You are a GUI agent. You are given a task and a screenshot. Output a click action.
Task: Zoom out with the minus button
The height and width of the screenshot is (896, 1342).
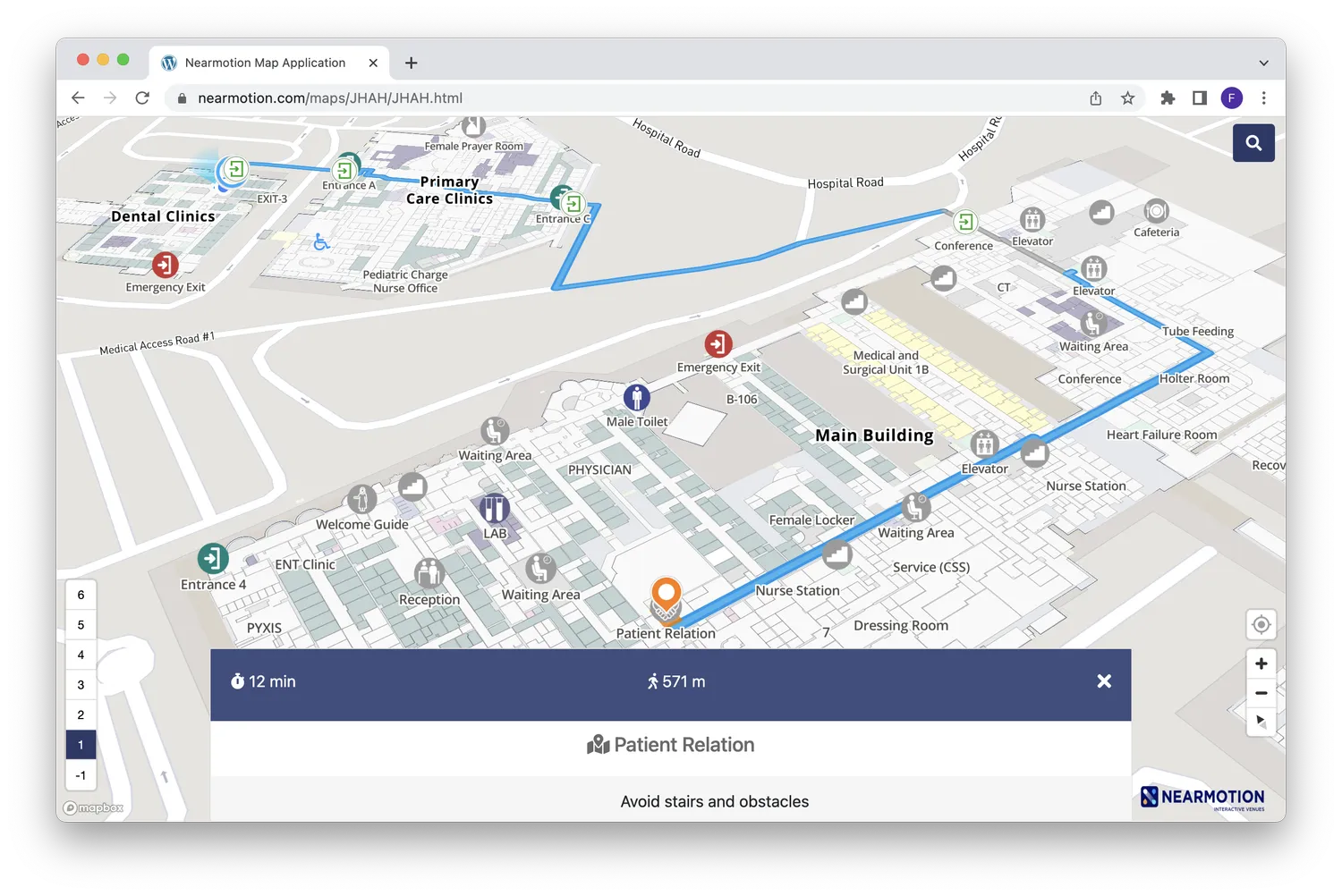pyautogui.click(x=1261, y=693)
